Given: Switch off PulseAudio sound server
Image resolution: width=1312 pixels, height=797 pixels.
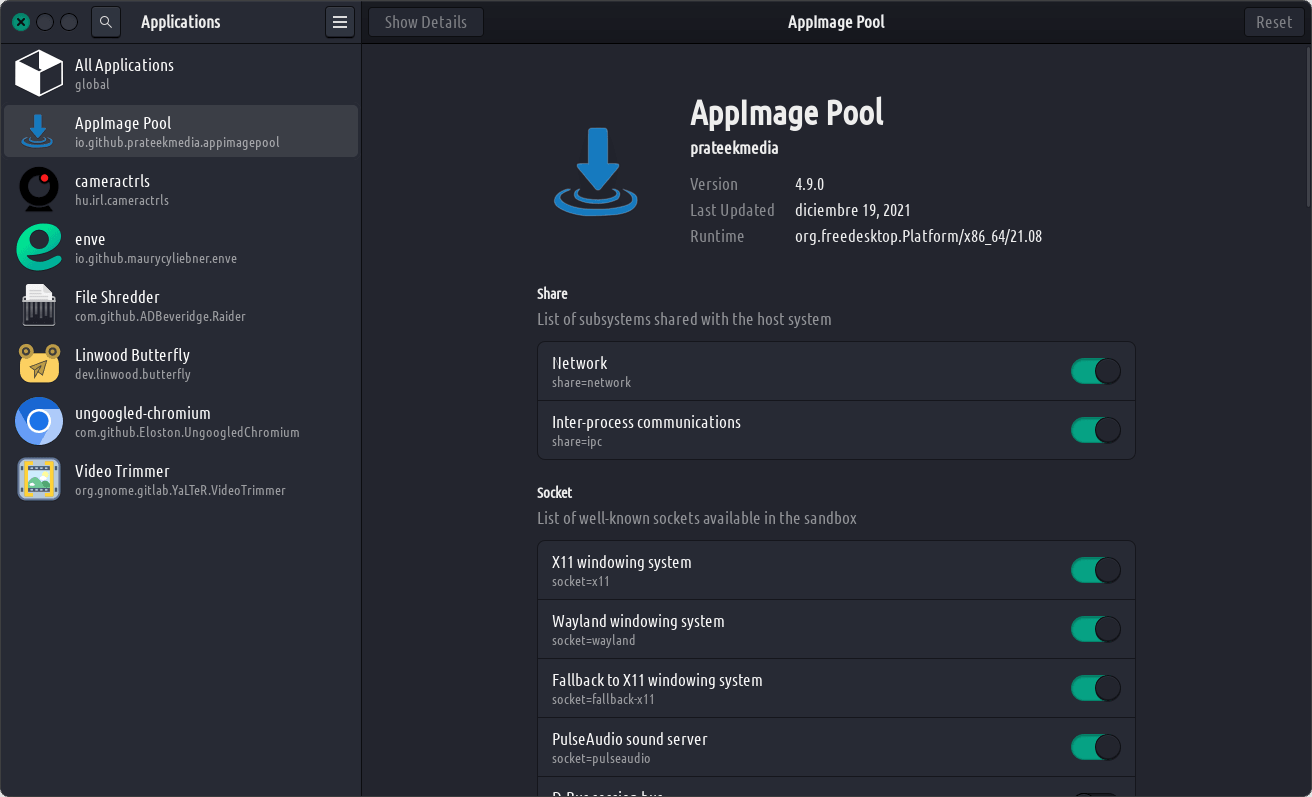Looking at the screenshot, I should (x=1095, y=748).
